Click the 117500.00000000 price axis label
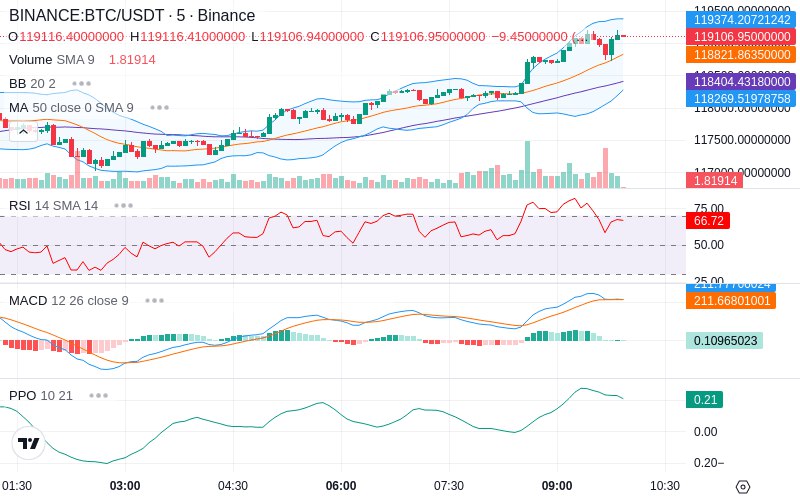800x500 pixels. pyautogui.click(x=742, y=140)
